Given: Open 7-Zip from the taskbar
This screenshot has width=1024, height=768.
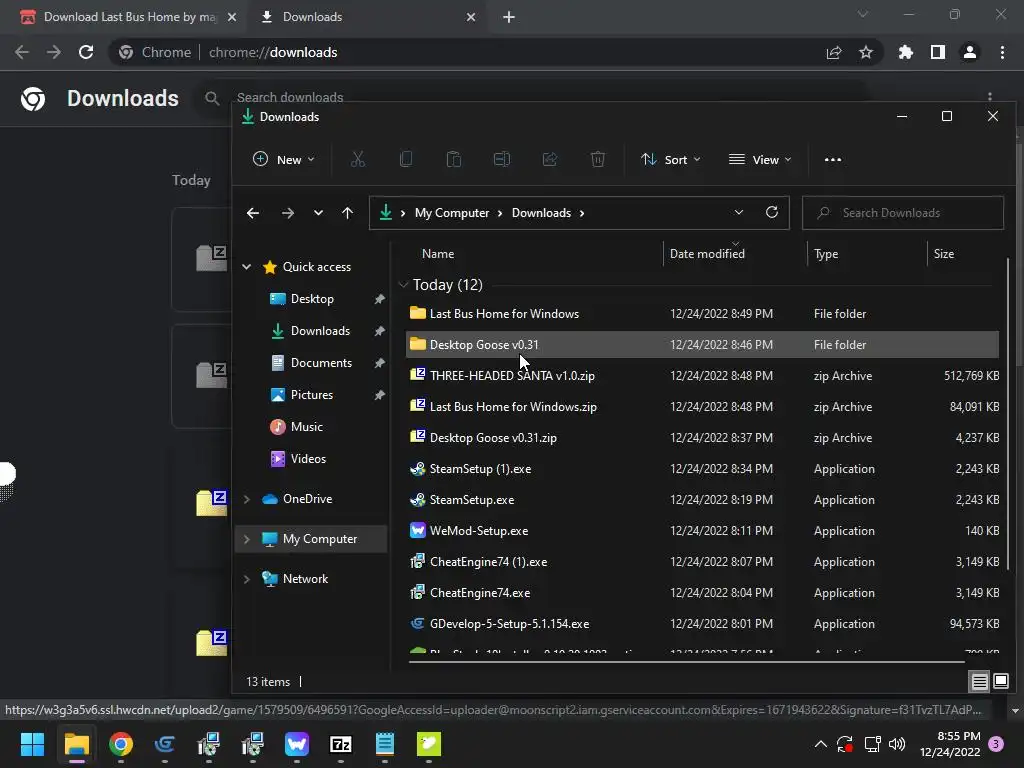Looking at the screenshot, I should point(341,744).
